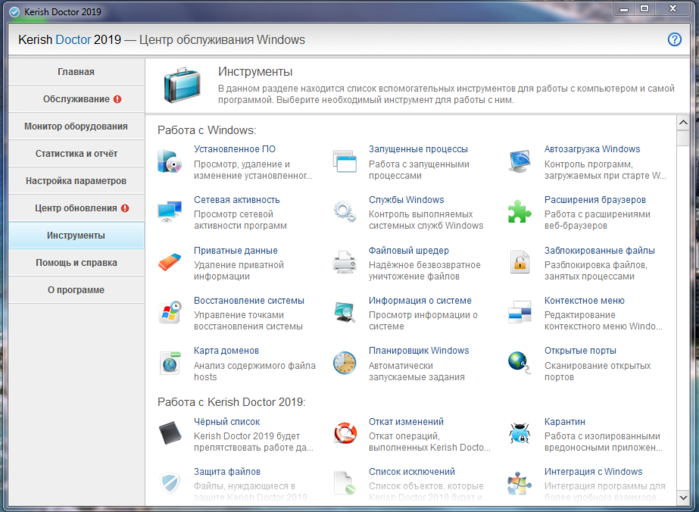This screenshot has height=512, width=699.
Task: Open the Восстановление системы link
Action: pos(249,301)
